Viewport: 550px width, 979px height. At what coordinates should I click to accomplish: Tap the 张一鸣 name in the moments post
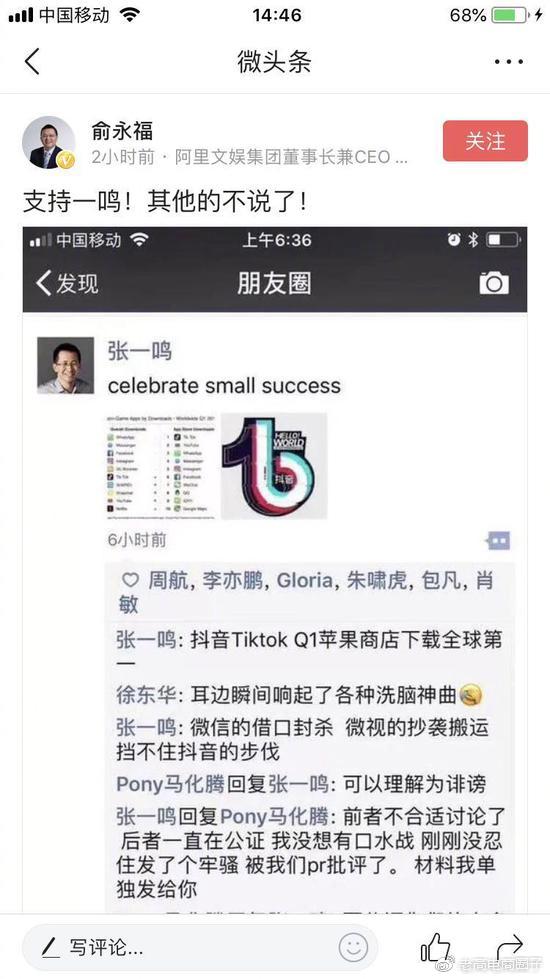coord(139,351)
